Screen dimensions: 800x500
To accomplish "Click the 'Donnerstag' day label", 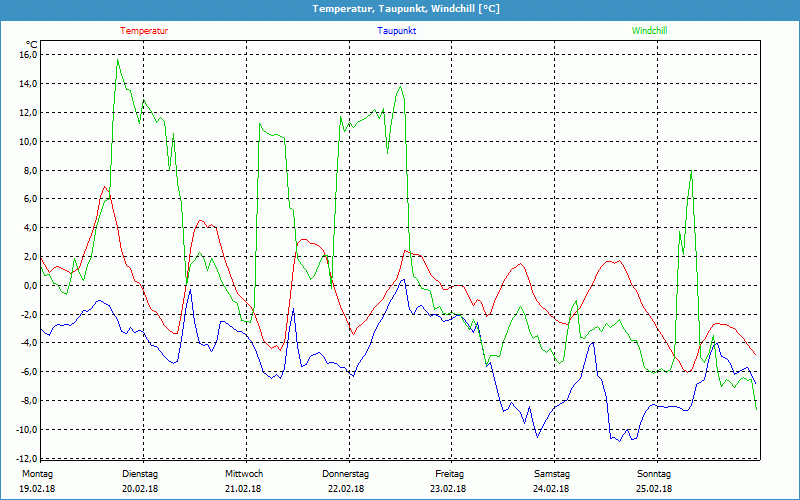I will click(345, 474).
